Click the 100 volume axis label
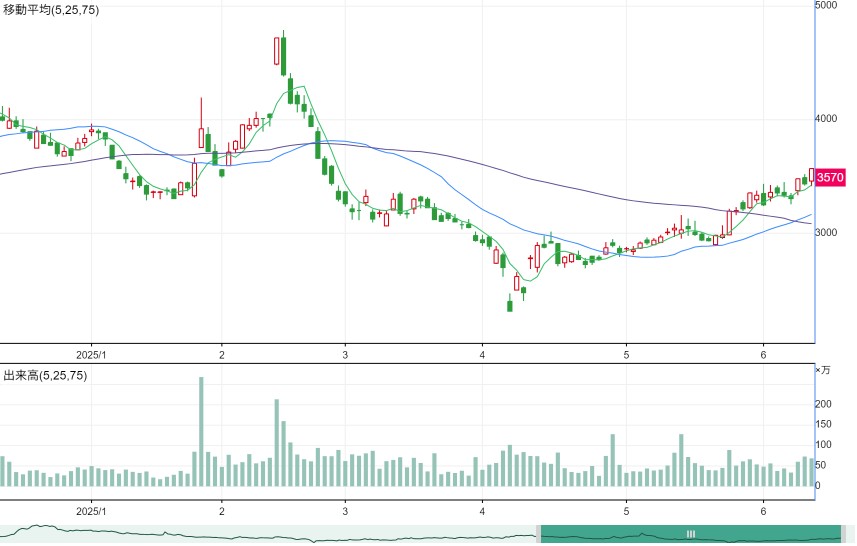Viewport: 857px width, 546px height. click(823, 444)
